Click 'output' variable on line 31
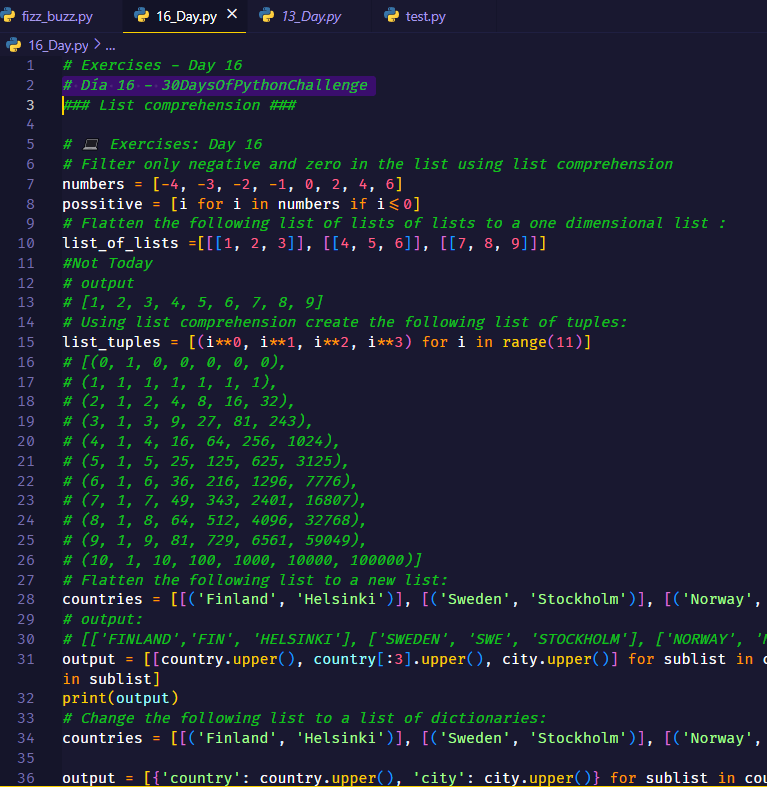Viewport: 767px width, 787px height. coord(89,659)
